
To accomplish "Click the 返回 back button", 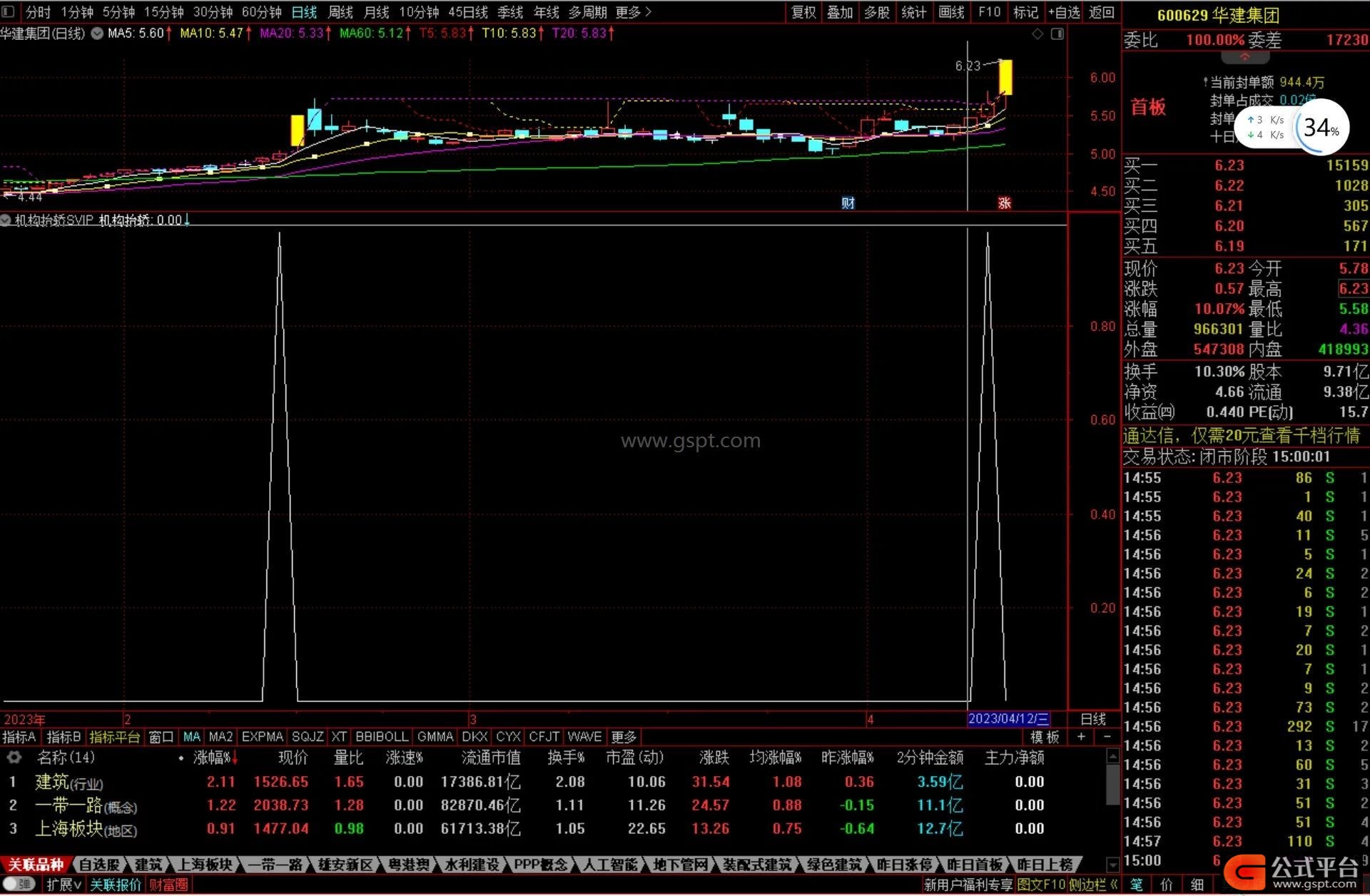I will 1102,12.
